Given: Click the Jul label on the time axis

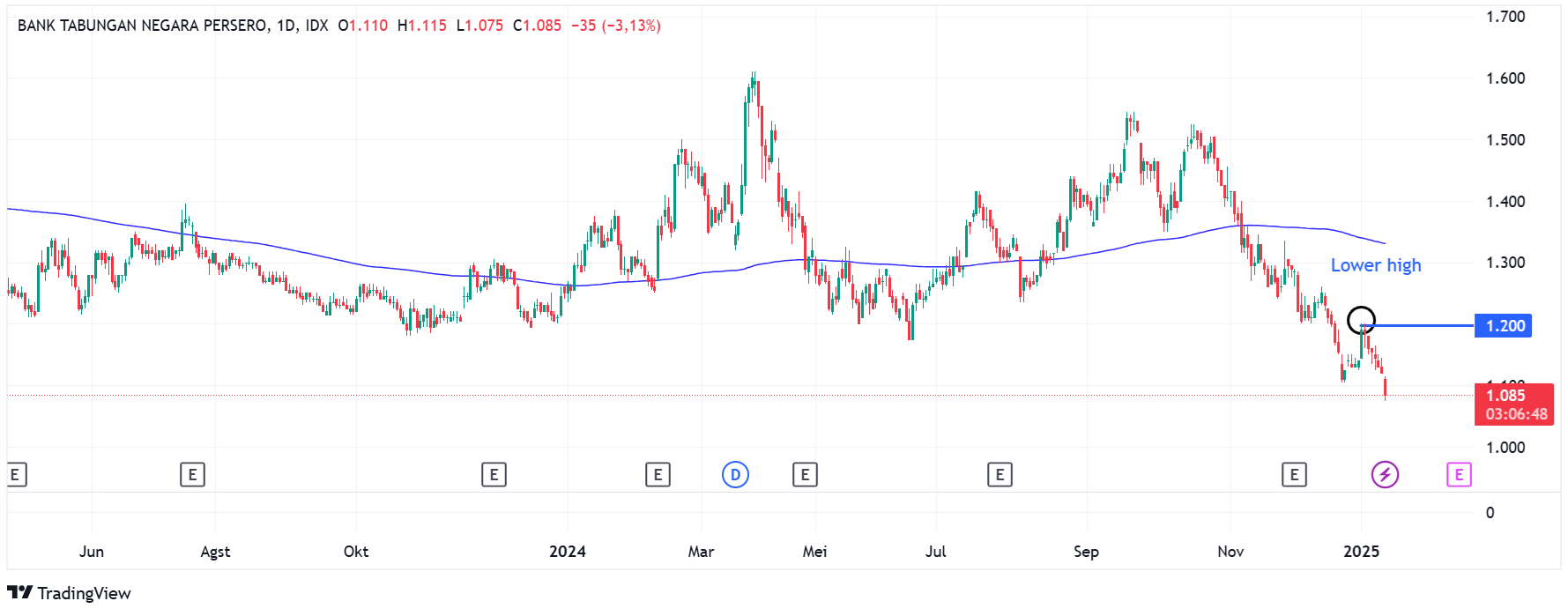Looking at the screenshot, I should point(935,552).
